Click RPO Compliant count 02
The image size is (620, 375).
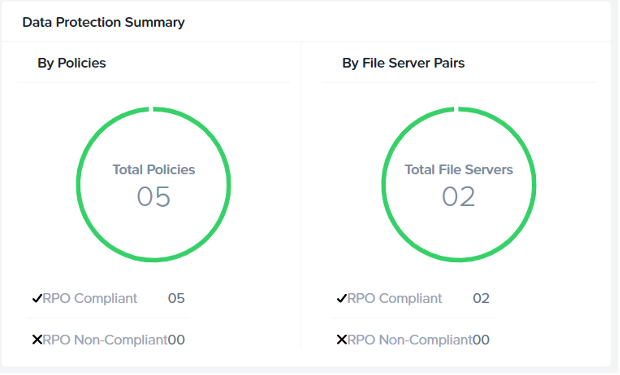[x=481, y=298]
